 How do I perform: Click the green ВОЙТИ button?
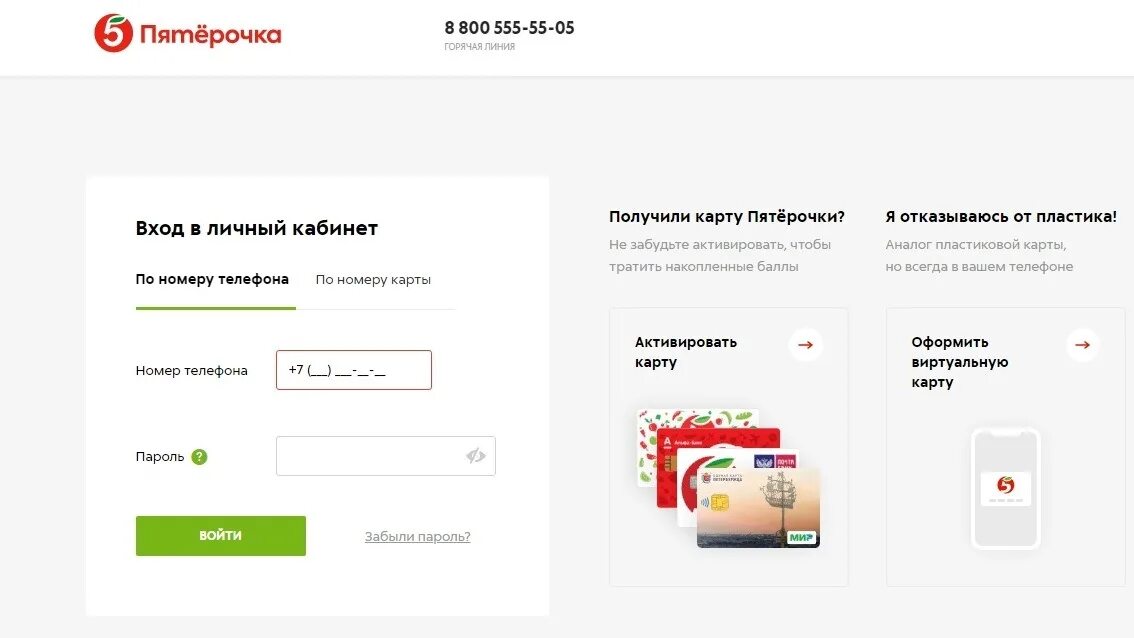(x=221, y=536)
